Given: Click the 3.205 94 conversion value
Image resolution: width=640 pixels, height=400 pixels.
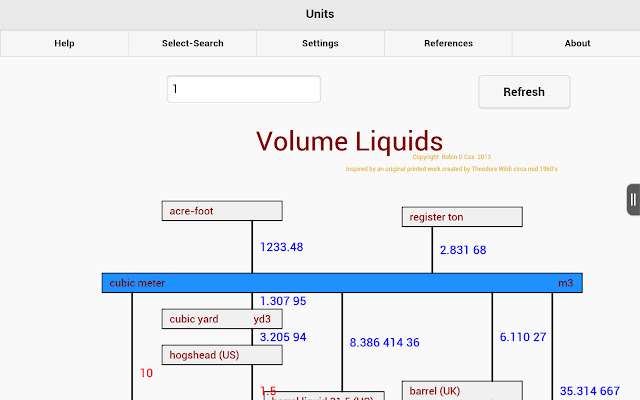Looking at the screenshot, I should [x=283, y=337].
